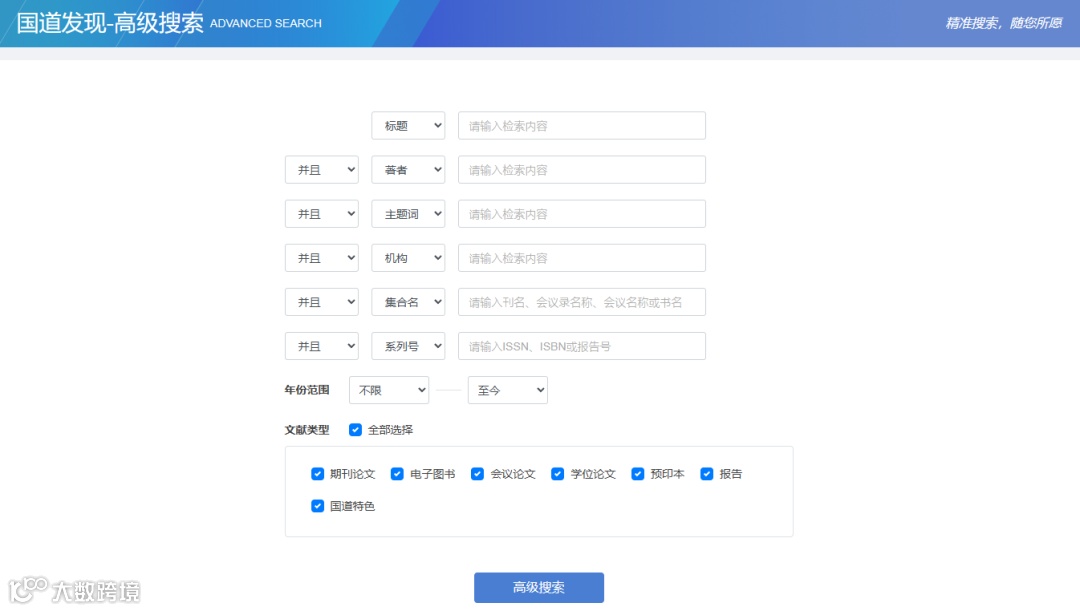Open the 并且 operator dropdown beside 著者
The height and width of the screenshot is (611, 1080).
click(x=322, y=169)
